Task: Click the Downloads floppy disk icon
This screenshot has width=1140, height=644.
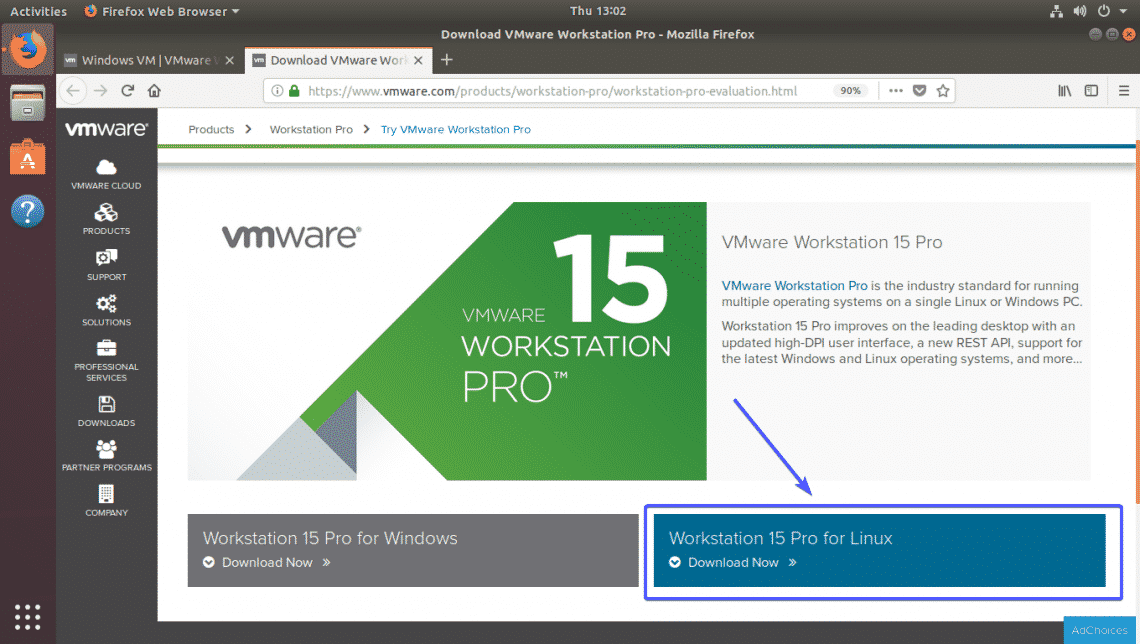Action: pyautogui.click(x=106, y=405)
